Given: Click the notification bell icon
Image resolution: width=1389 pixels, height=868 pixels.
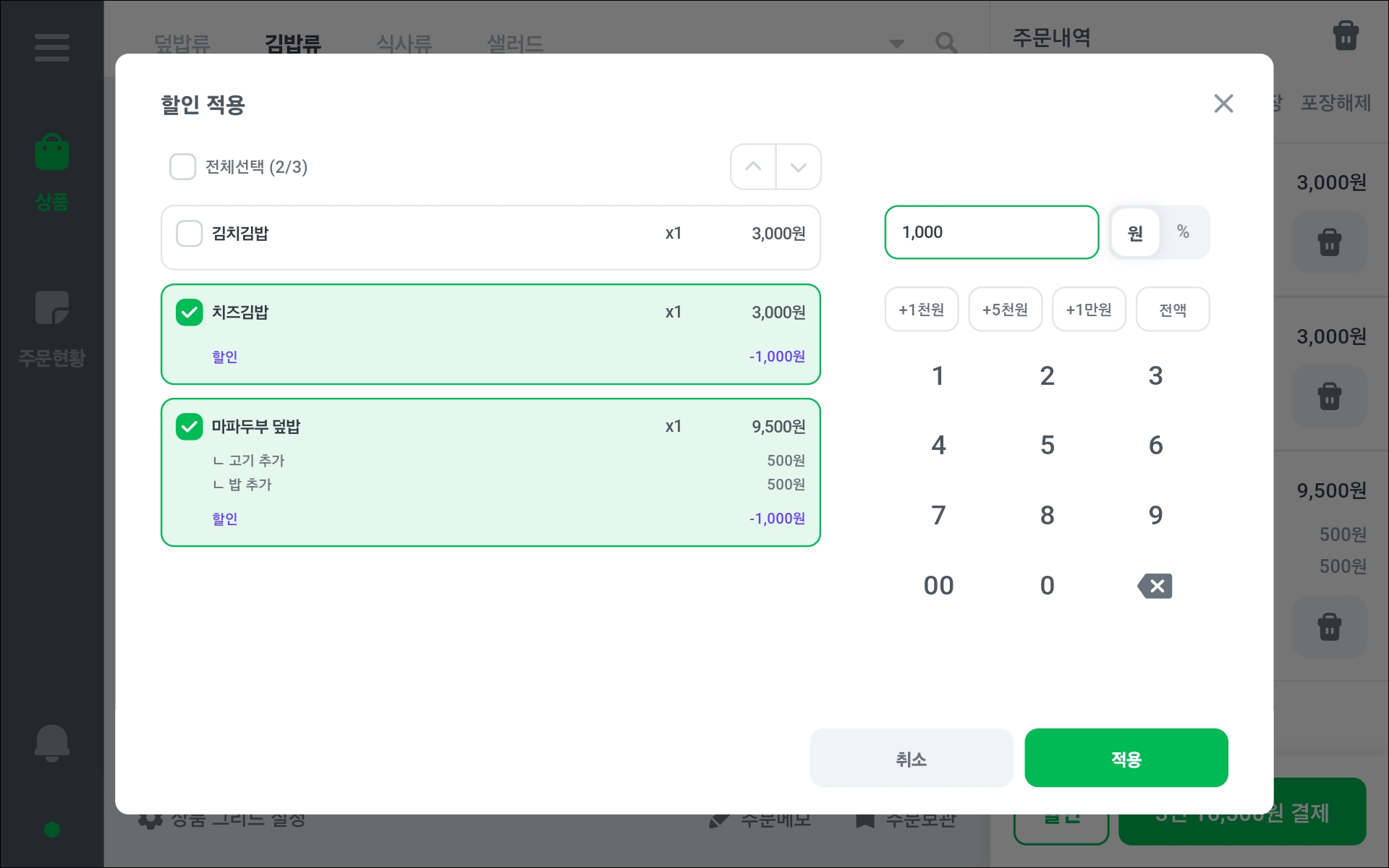Looking at the screenshot, I should click(51, 743).
